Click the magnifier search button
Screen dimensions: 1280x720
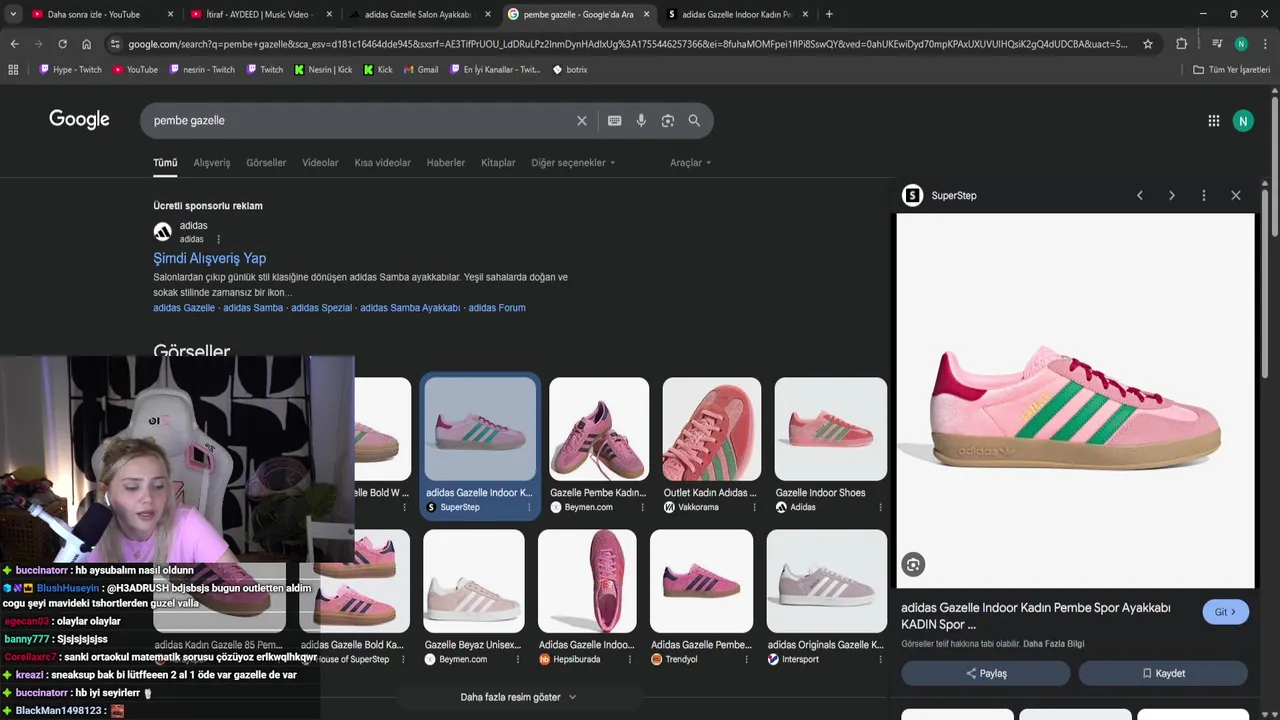click(694, 121)
